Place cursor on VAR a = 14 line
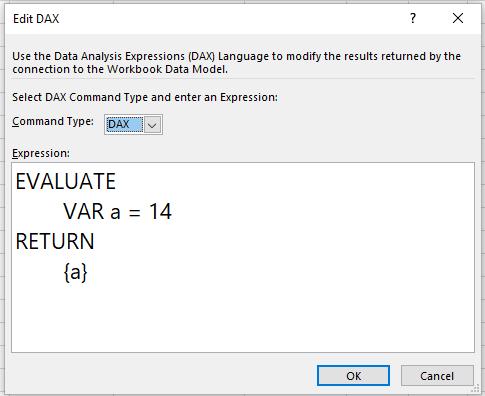 point(117,211)
